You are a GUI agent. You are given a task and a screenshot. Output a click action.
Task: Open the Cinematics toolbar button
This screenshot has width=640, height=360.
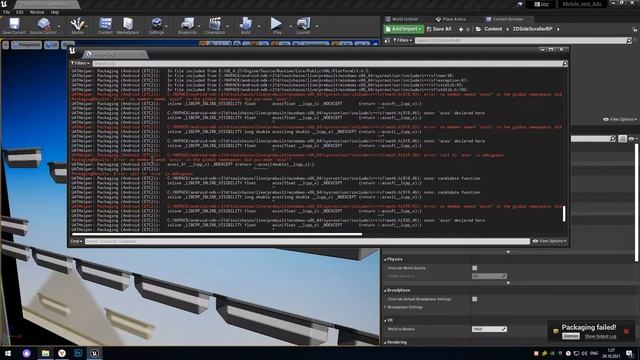point(215,26)
